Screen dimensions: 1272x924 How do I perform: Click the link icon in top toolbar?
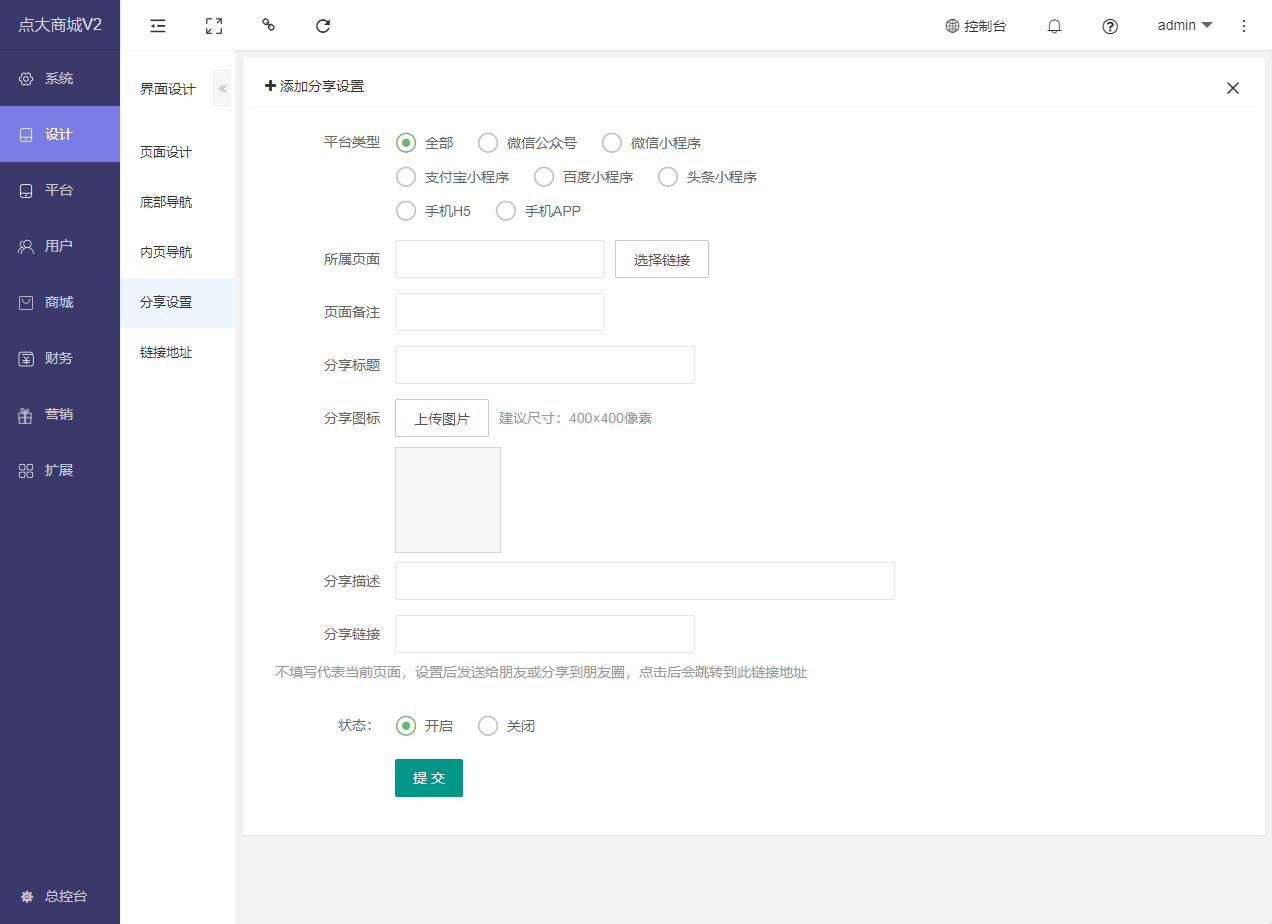coord(268,26)
